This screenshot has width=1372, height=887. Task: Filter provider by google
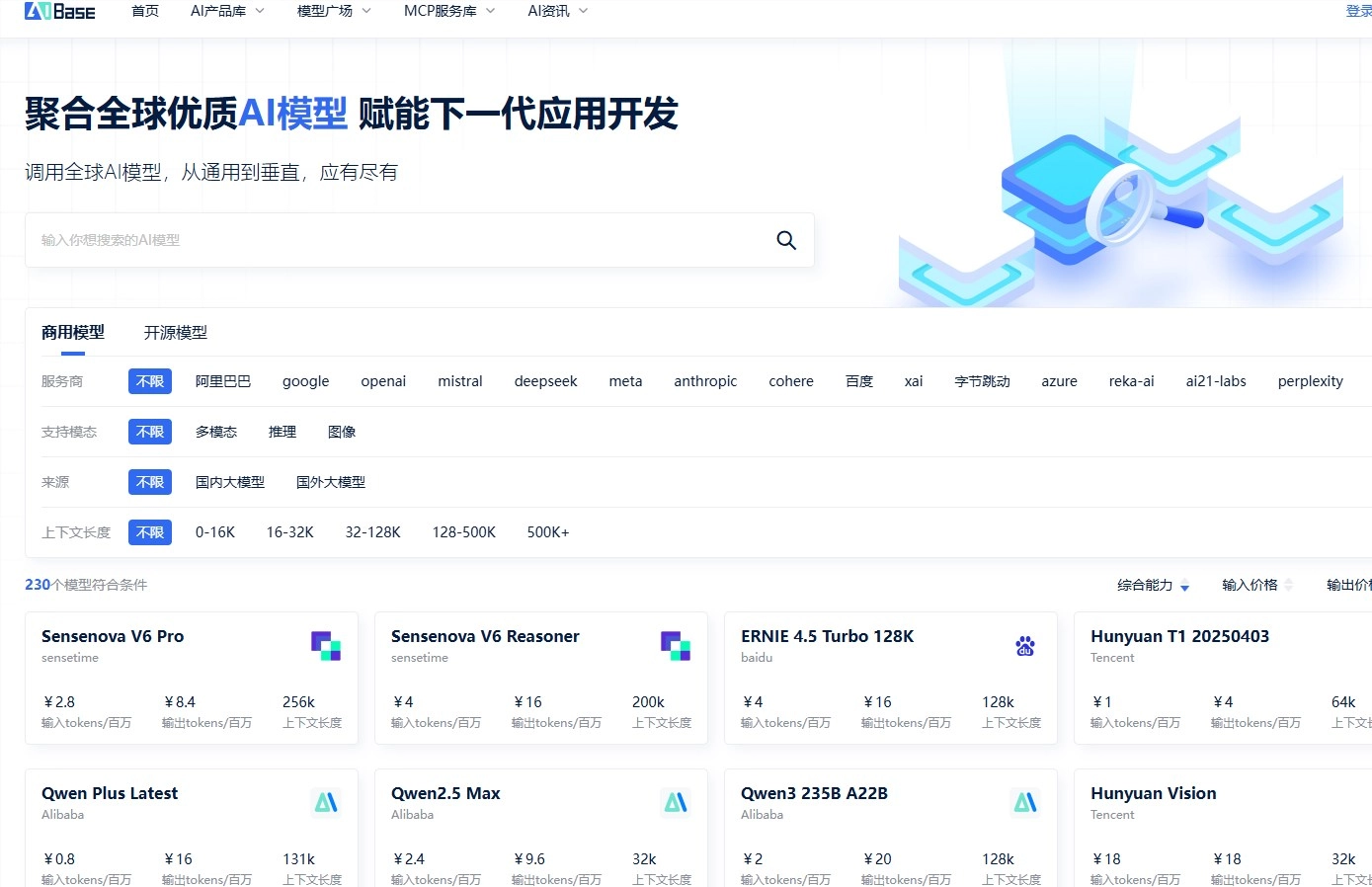[306, 381]
